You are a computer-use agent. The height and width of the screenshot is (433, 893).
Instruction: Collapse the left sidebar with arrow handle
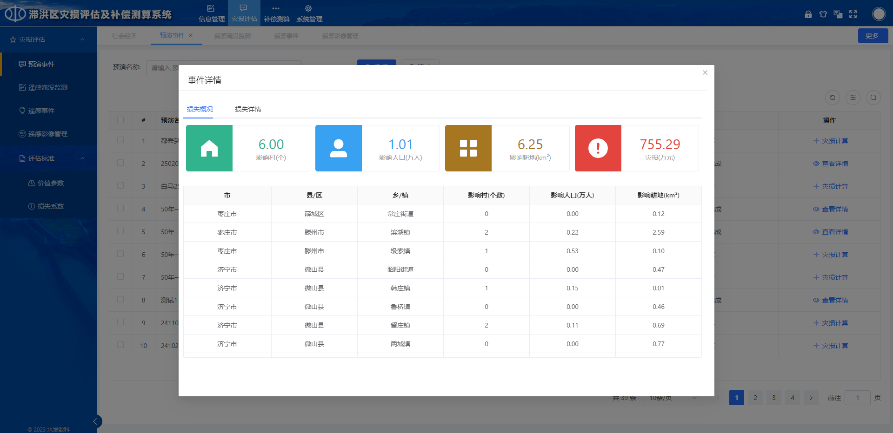97,421
